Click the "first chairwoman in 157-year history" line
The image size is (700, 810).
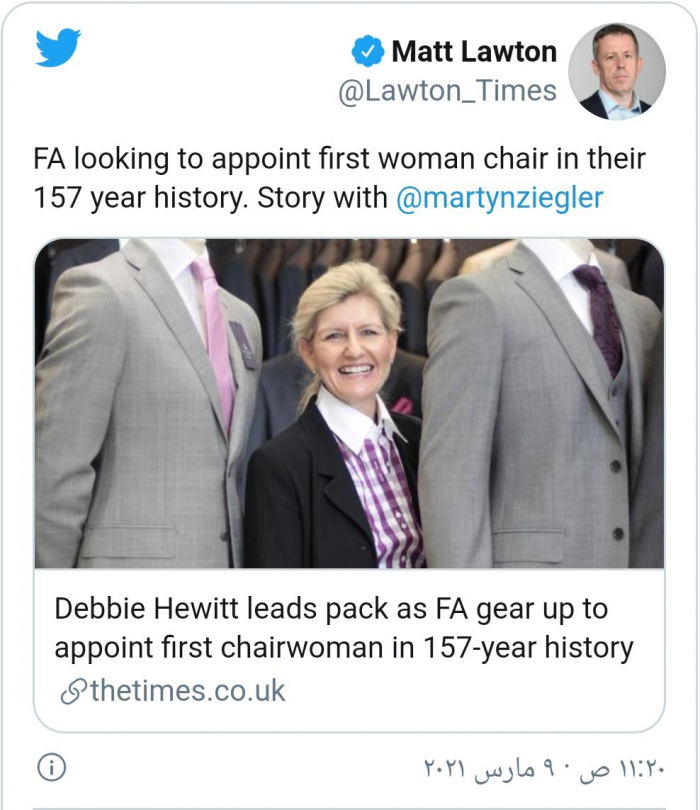pyautogui.click(x=343, y=648)
